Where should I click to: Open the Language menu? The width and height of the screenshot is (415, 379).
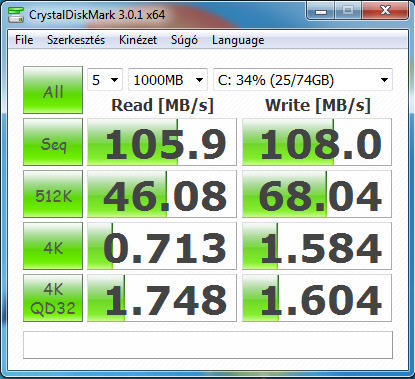(x=238, y=40)
